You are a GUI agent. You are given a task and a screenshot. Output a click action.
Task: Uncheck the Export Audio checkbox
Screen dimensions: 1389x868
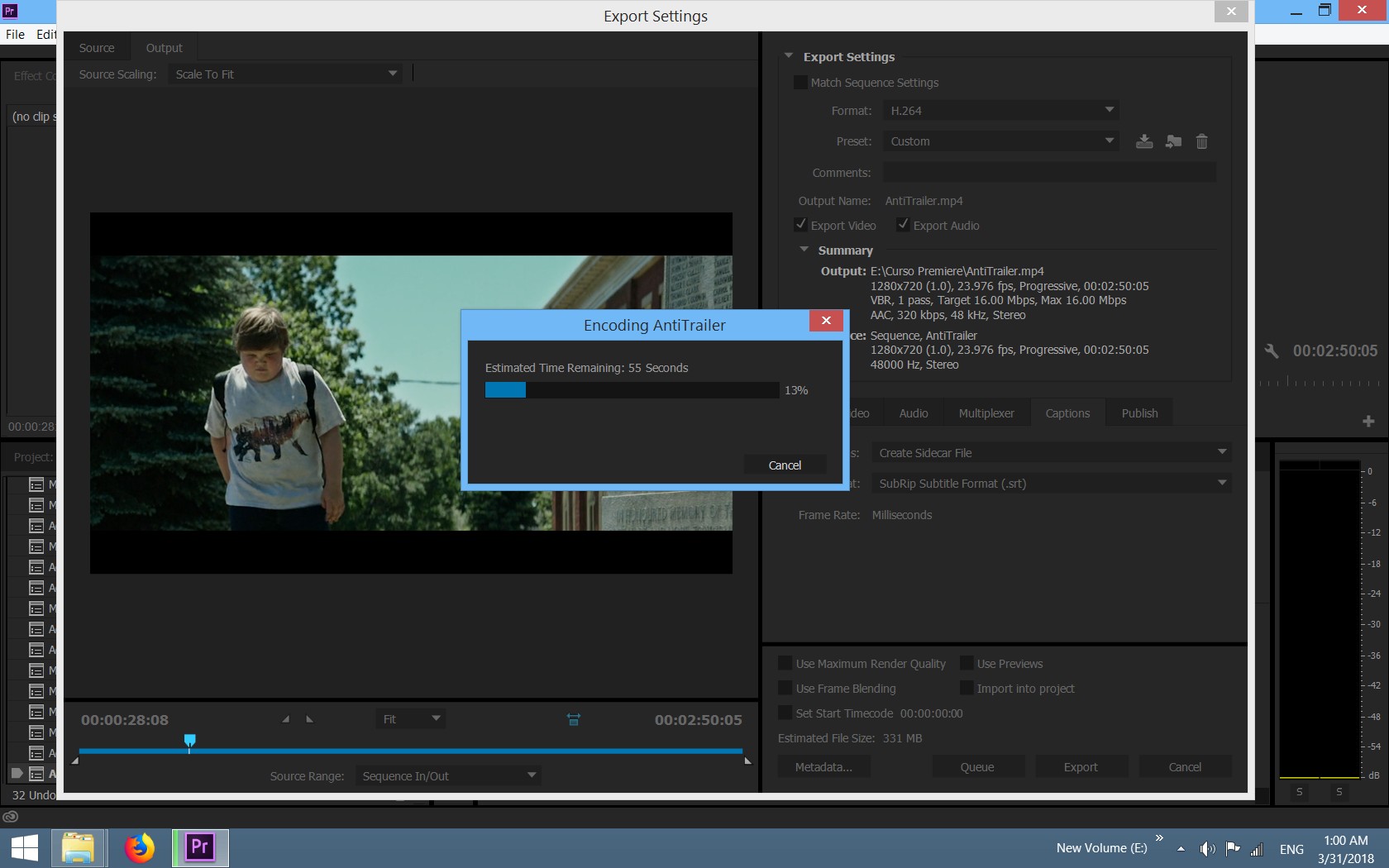tap(903, 225)
